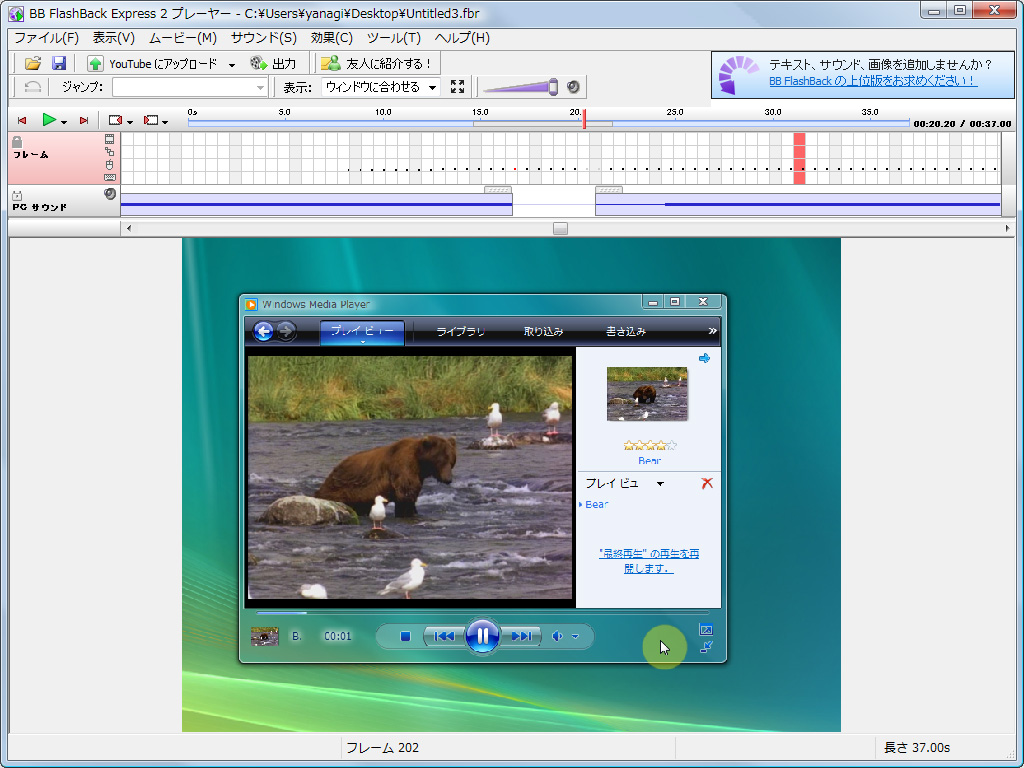Toggle the lock on the フレーム track
The width and height of the screenshot is (1024, 768).
coord(17,142)
